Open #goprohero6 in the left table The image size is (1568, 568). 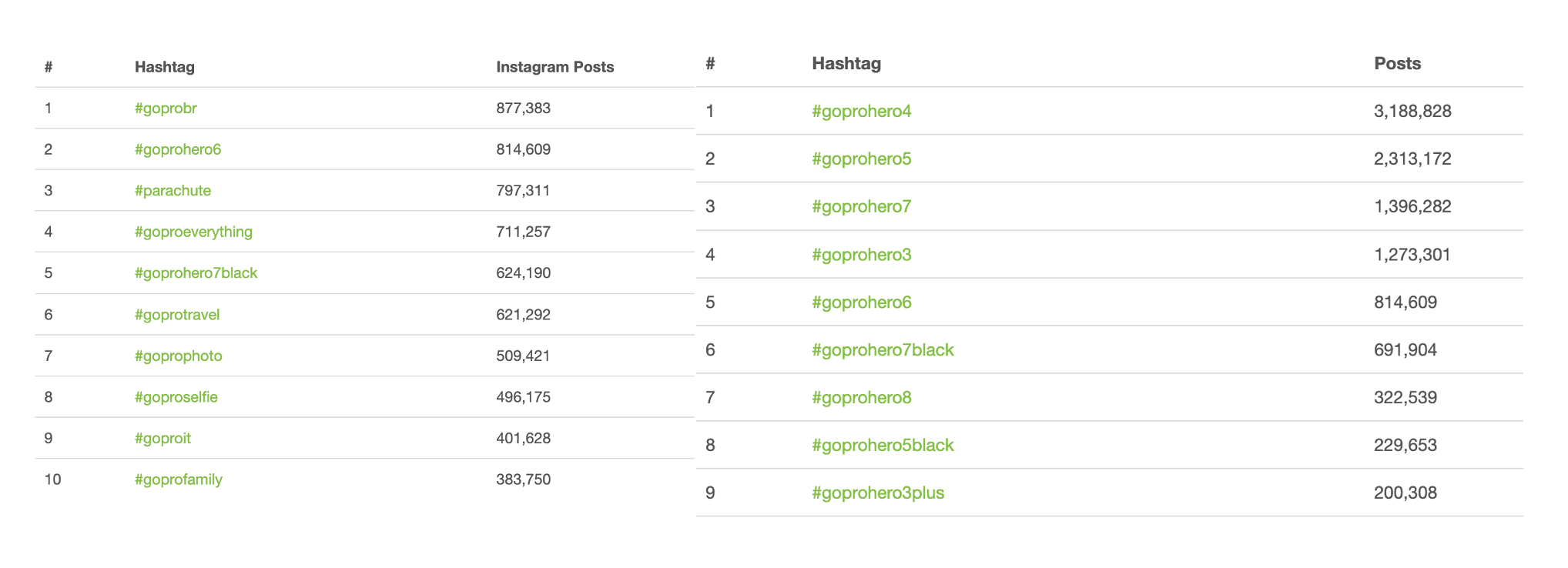pos(178,149)
